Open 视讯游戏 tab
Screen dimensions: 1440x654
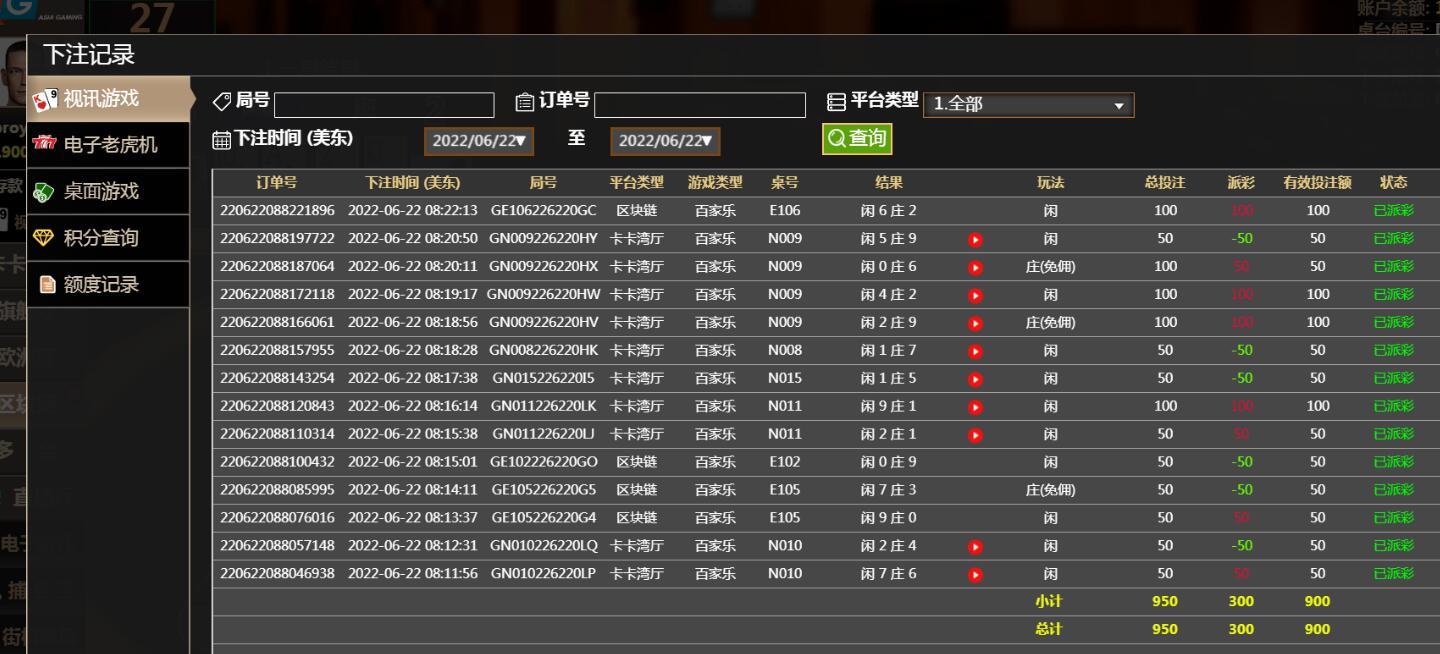tap(108, 99)
